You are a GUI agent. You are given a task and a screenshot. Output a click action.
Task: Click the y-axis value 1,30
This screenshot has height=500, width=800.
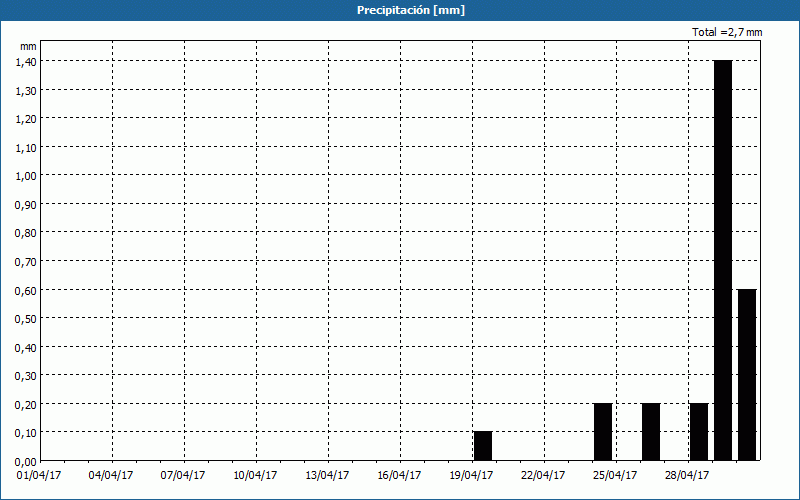coord(25,90)
